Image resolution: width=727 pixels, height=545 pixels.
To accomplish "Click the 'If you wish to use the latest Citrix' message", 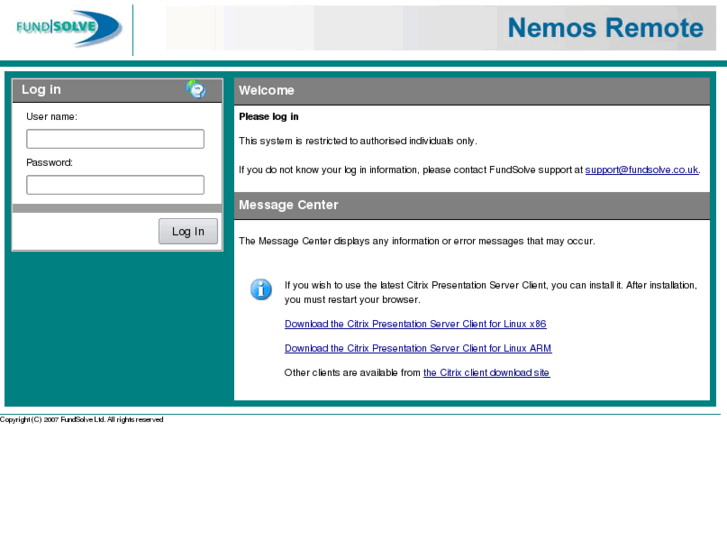I will [491, 292].
